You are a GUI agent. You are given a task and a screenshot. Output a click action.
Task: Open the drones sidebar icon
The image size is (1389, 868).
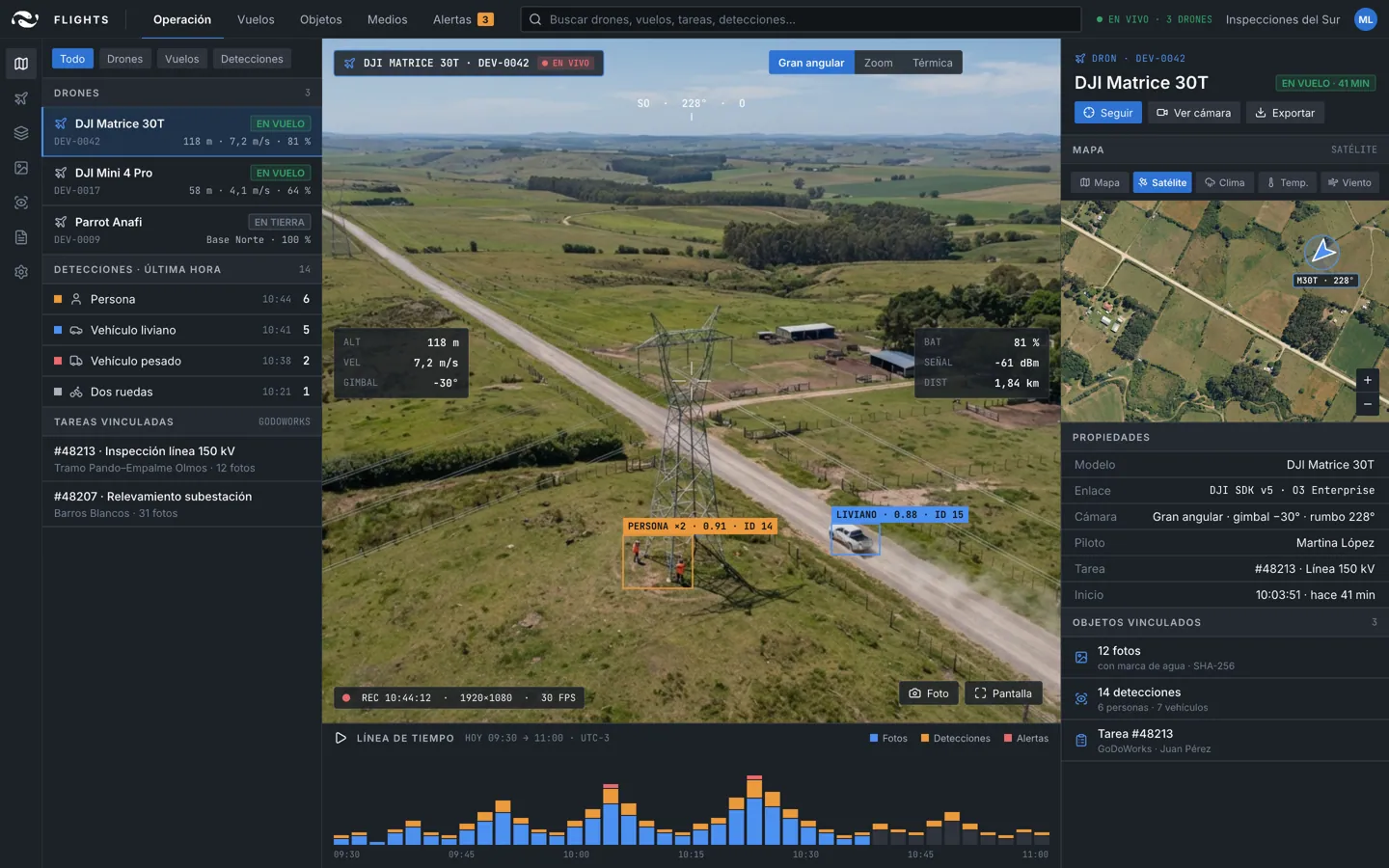21,98
